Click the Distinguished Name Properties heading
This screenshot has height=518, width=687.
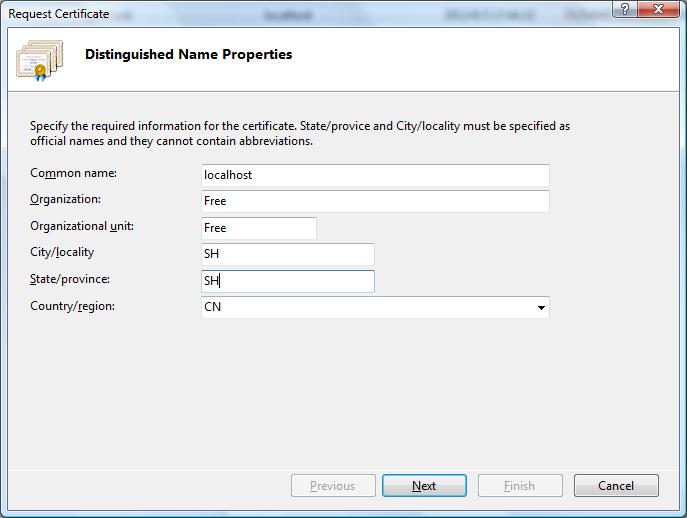point(188,54)
